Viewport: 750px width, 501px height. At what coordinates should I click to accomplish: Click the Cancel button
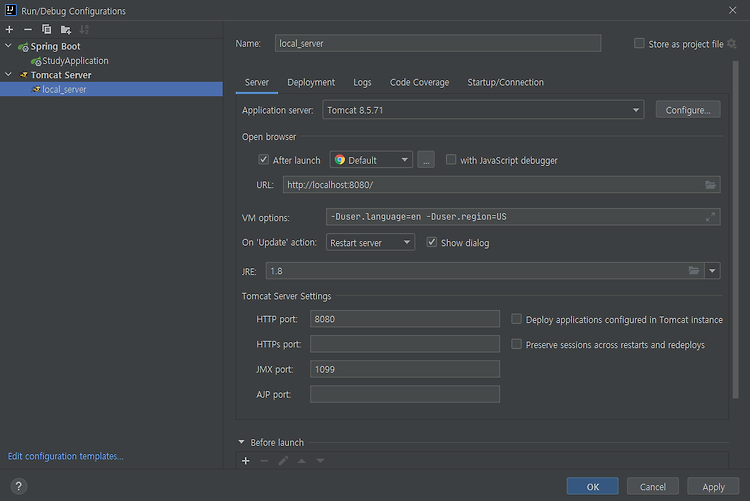tap(652, 487)
